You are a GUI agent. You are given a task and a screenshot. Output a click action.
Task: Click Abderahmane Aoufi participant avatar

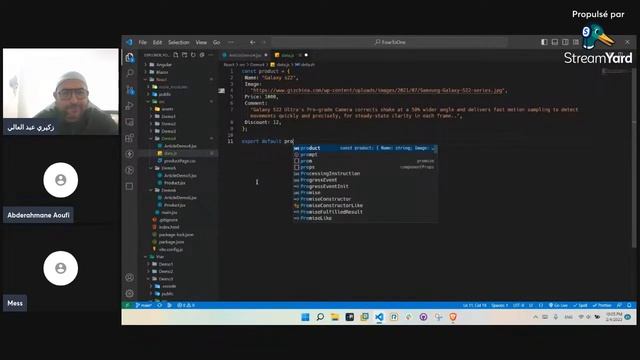coord(61,180)
